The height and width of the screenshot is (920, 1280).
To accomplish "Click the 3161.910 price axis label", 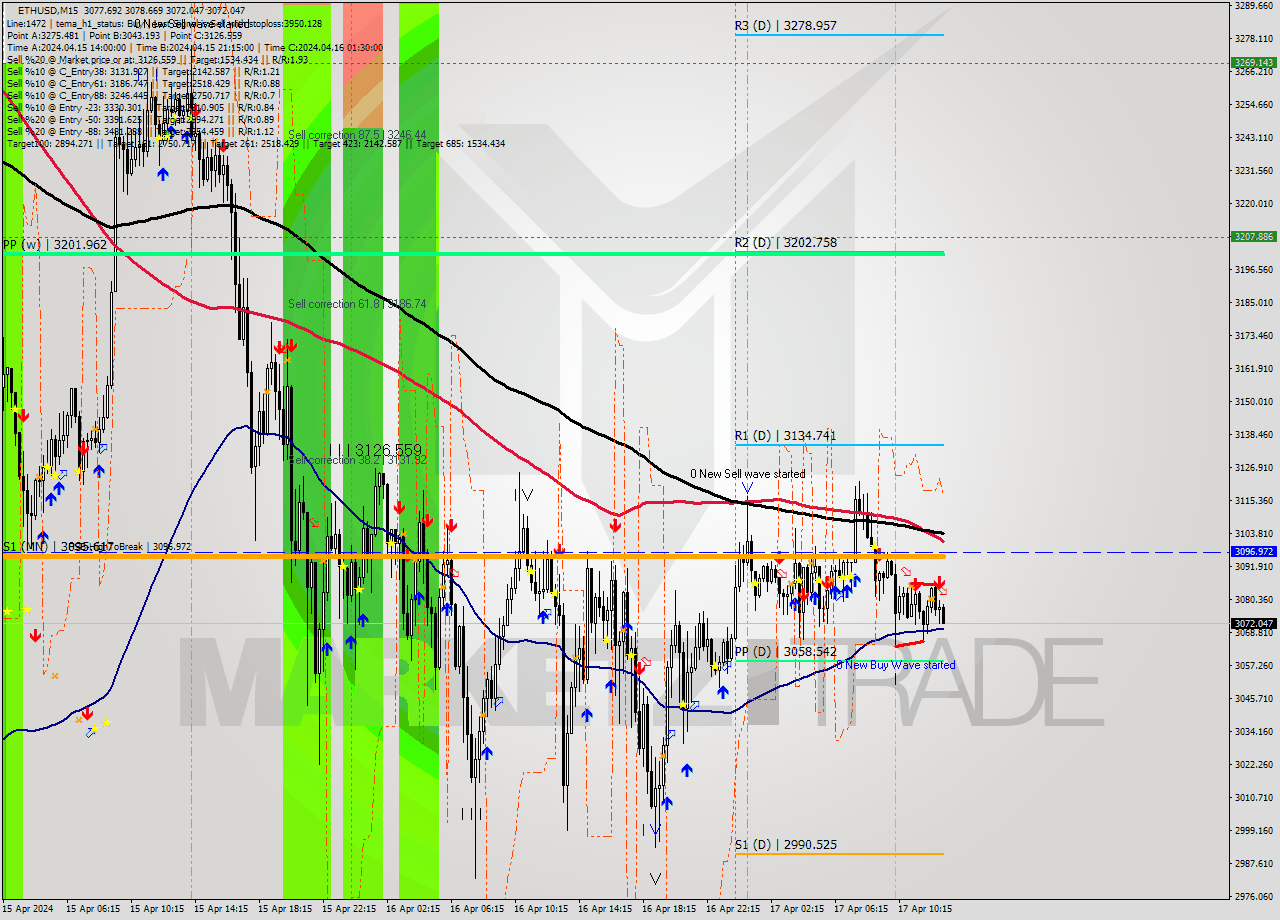I will click(x=1253, y=368).
